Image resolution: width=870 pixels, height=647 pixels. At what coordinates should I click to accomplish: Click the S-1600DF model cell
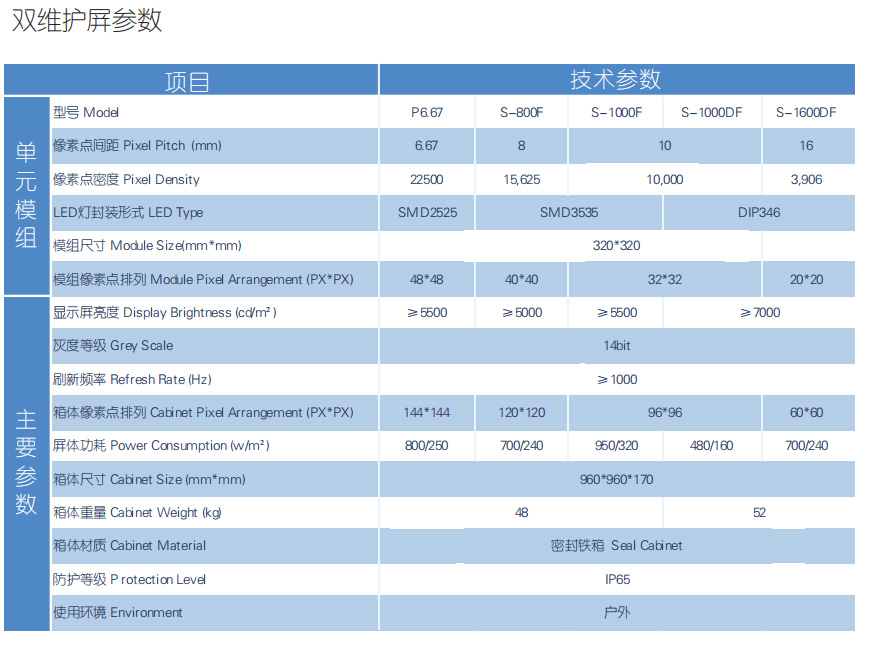pyautogui.click(x=806, y=113)
